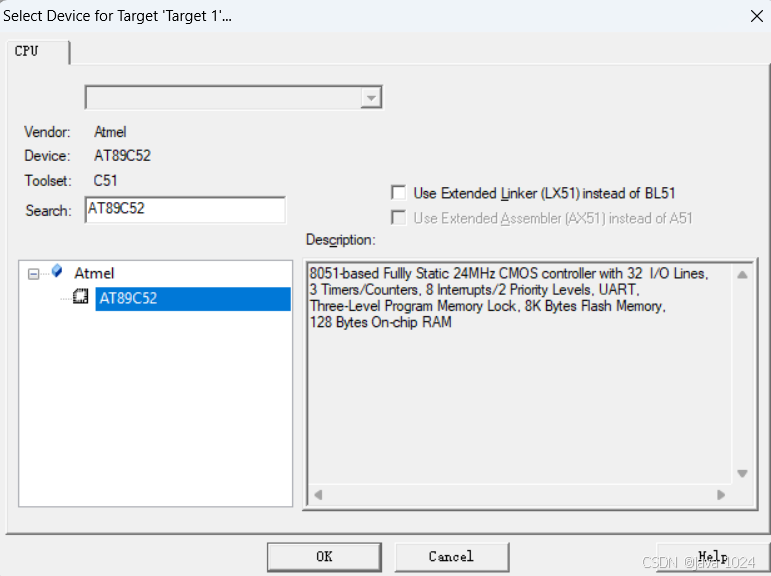Click the Device value AT89C52
The image size is (771, 576).
[x=122, y=155]
